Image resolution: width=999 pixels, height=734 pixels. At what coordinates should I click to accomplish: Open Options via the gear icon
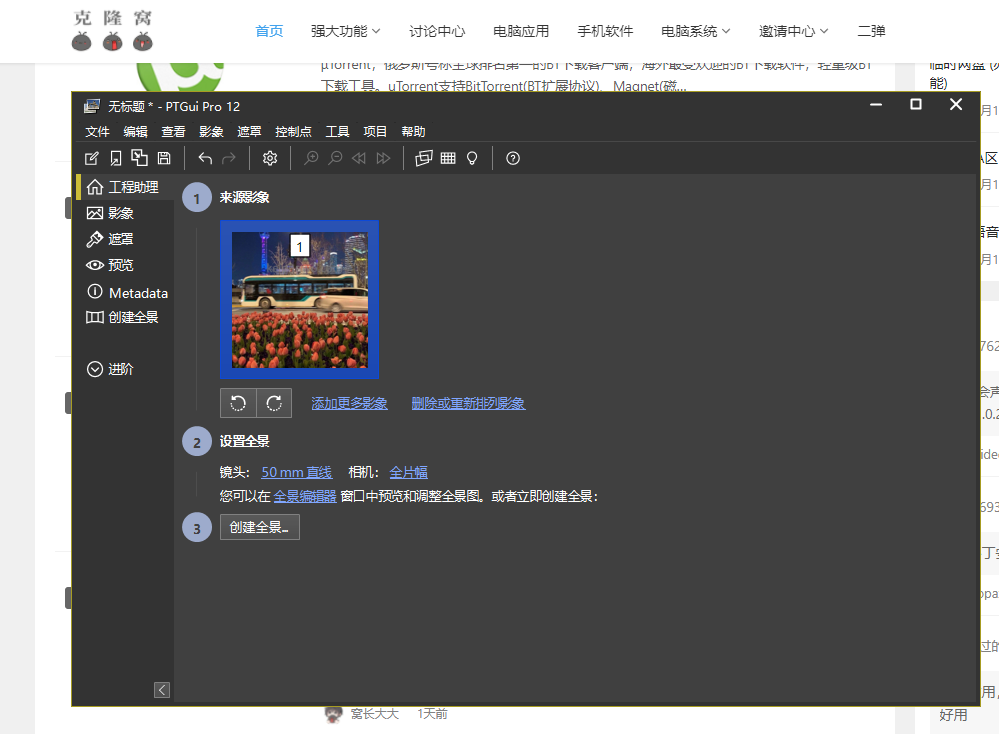coord(270,158)
